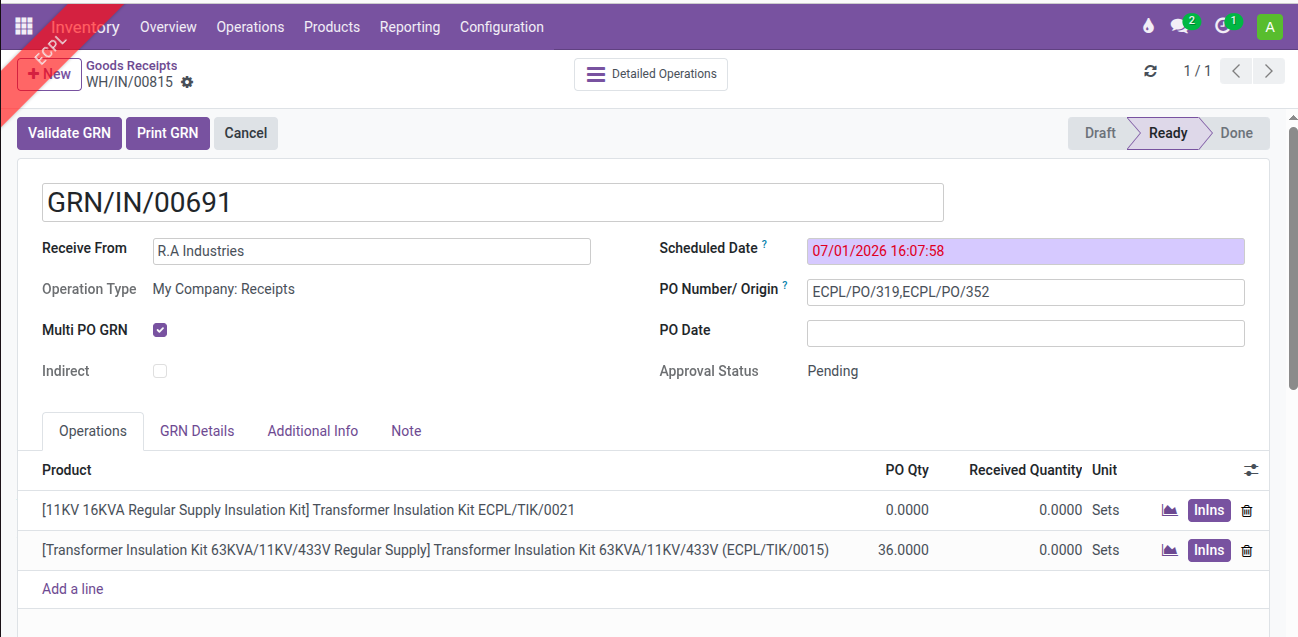Screen dimensions: 1298x637
Task: Delete the 63KVA Insulation Kit line
Action: coord(1246,551)
